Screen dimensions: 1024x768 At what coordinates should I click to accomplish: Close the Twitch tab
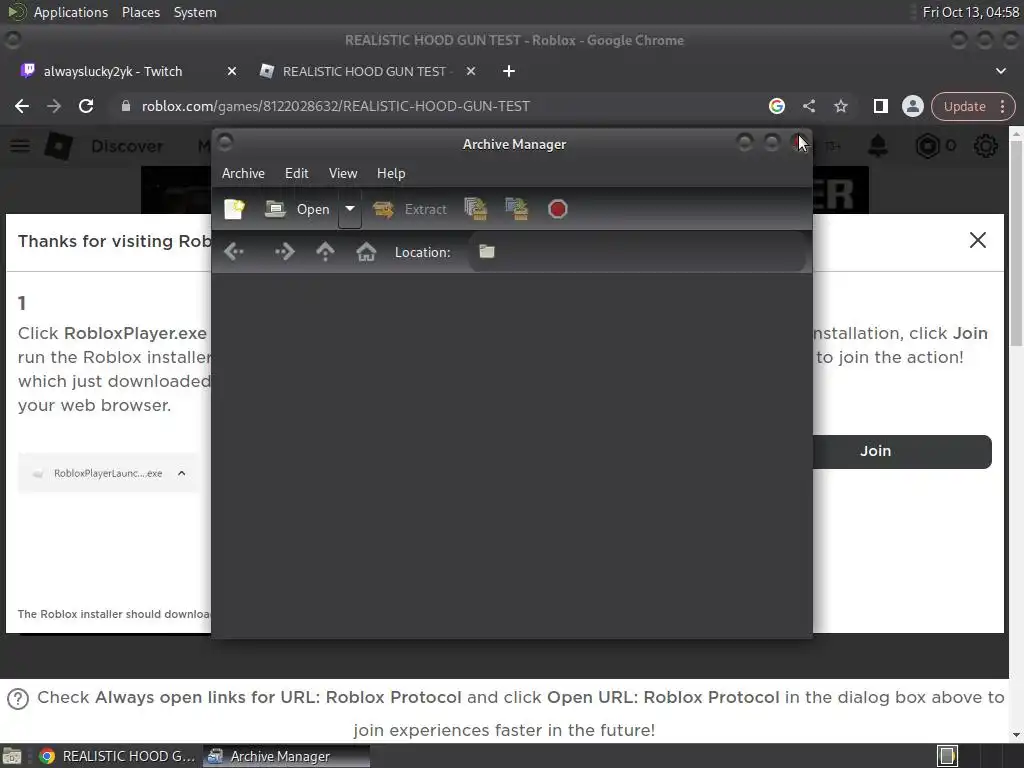tap(232, 71)
